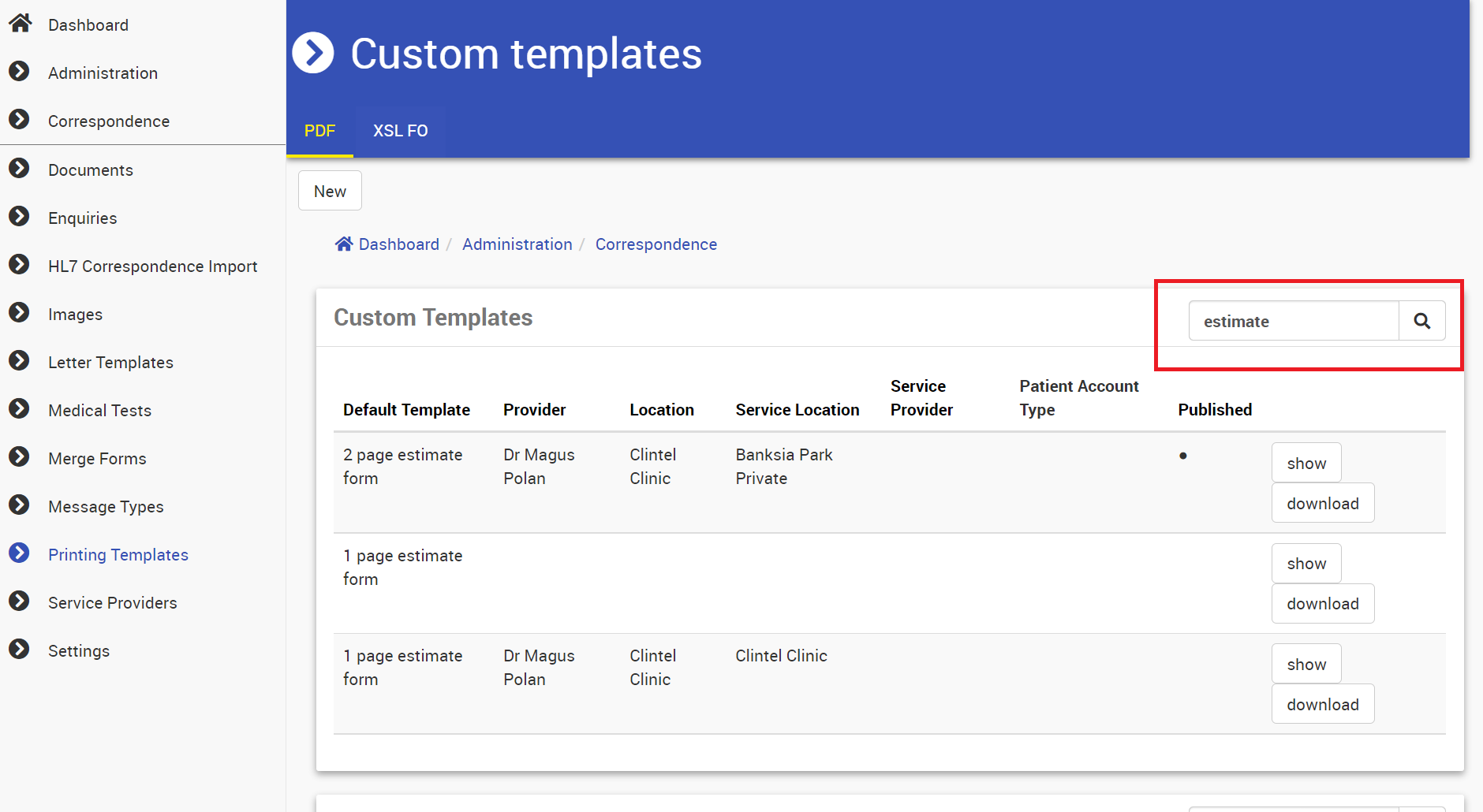Switch to the PDF tab
Image resolution: width=1483 pixels, height=812 pixels.
click(320, 131)
